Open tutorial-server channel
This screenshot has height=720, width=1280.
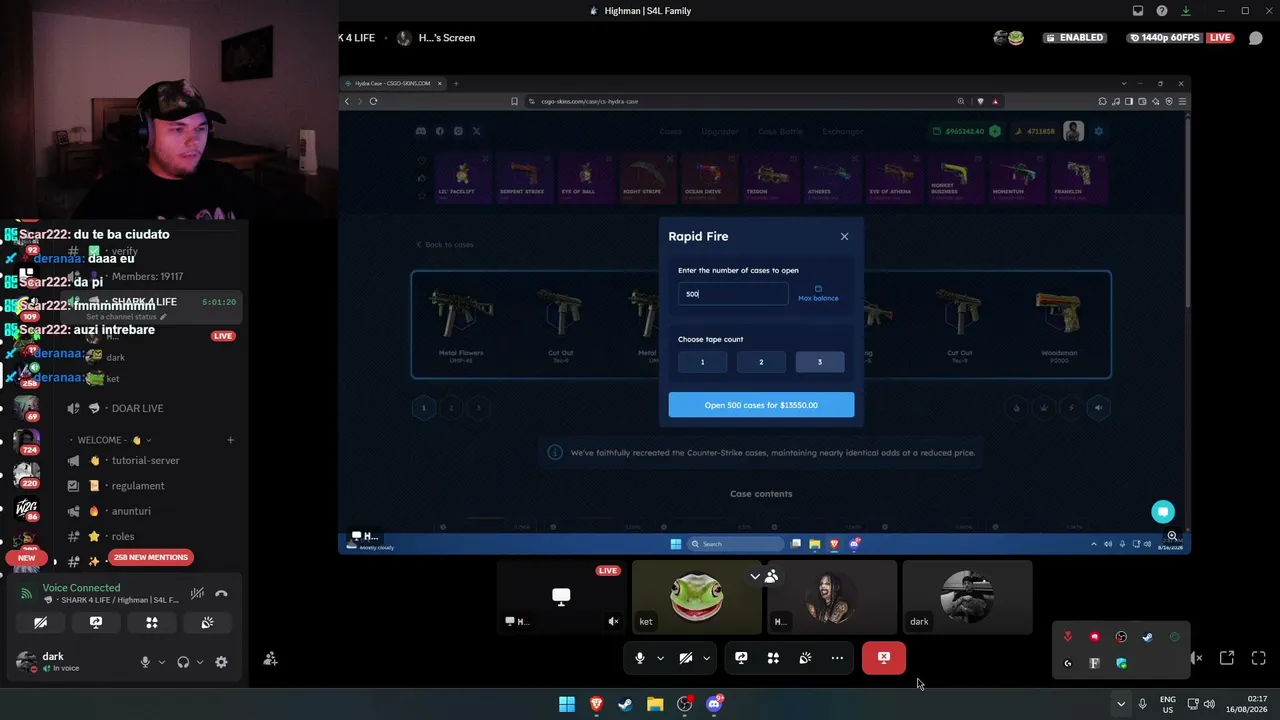(145, 461)
